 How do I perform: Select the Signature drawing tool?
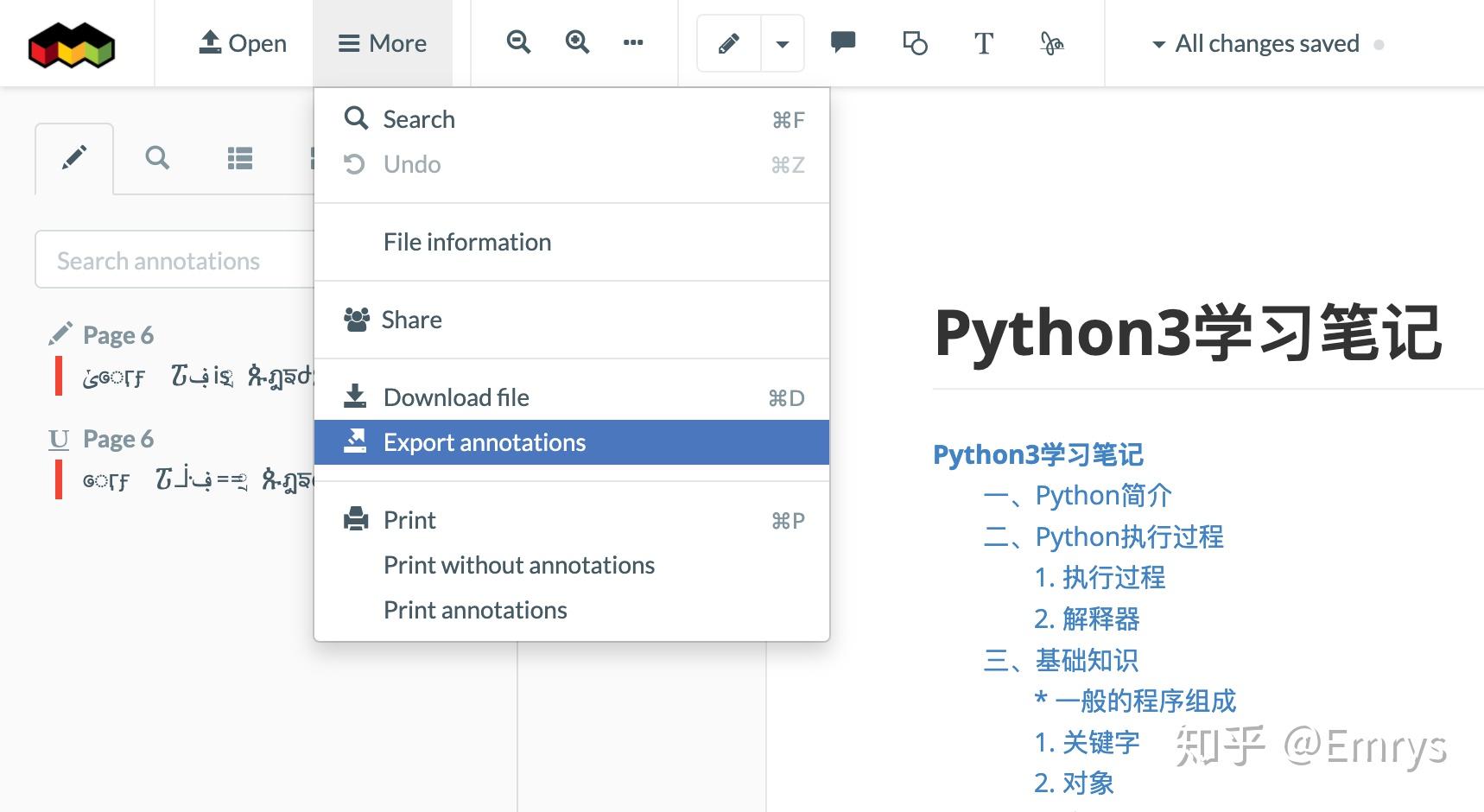tap(1053, 42)
